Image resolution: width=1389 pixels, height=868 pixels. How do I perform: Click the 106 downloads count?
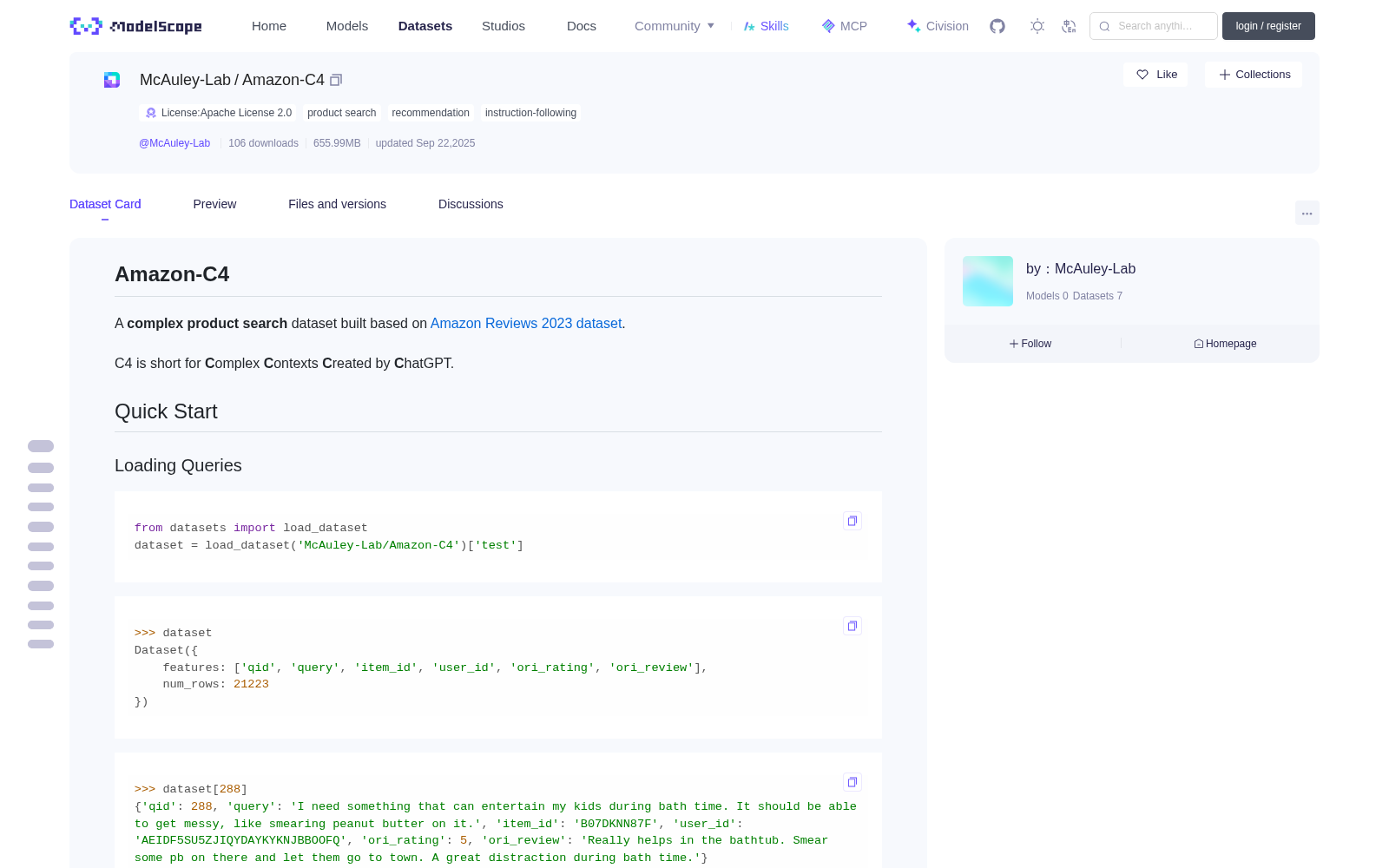tap(263, 143)
